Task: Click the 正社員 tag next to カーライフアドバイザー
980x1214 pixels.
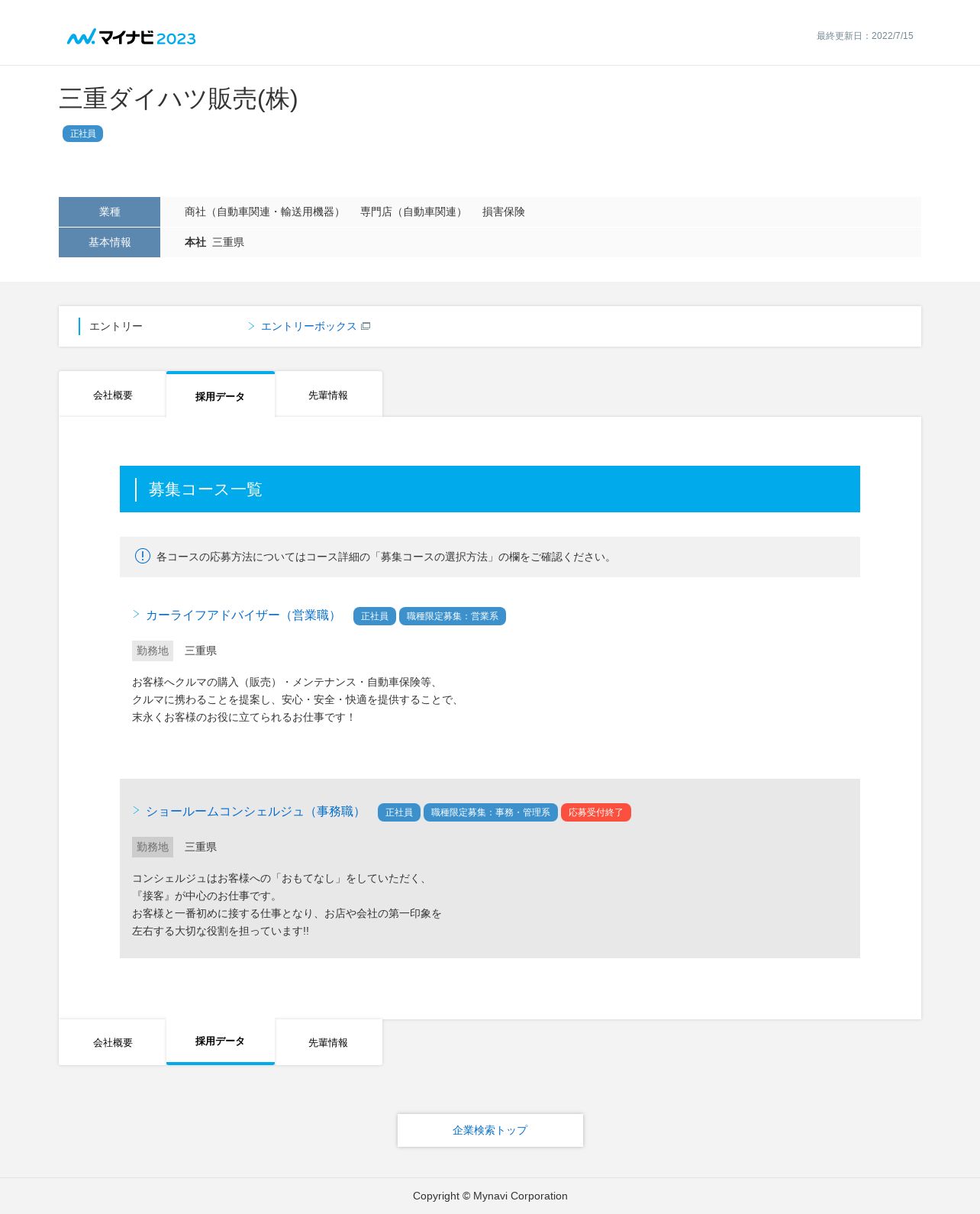Action: point(375,616)
